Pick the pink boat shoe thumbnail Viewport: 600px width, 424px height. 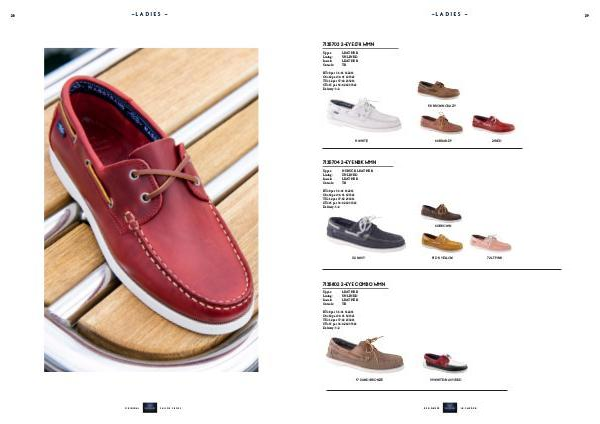pyautogui.click(x=491, y=243)
